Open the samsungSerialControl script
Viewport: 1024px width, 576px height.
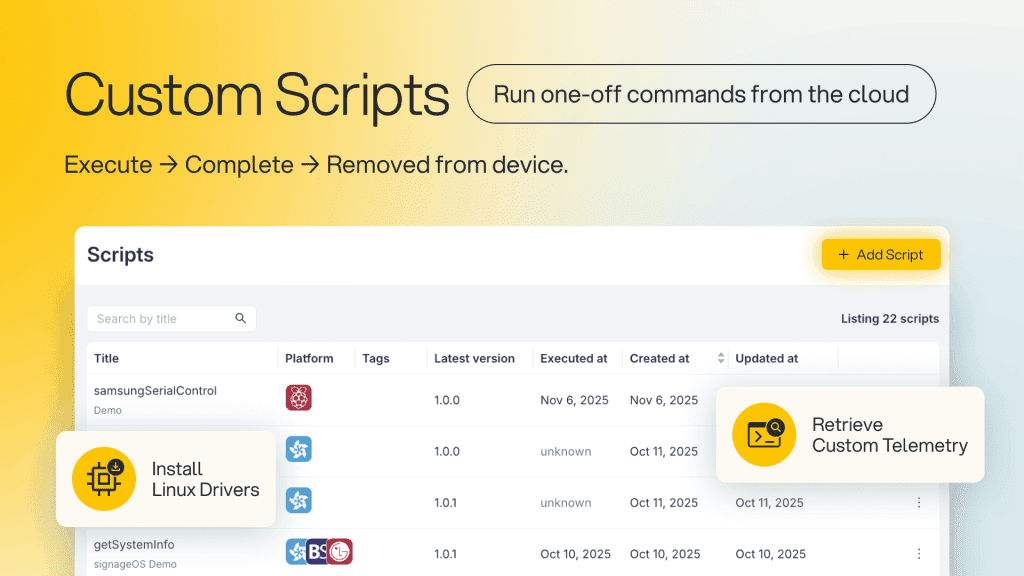(x=155, y=391)
